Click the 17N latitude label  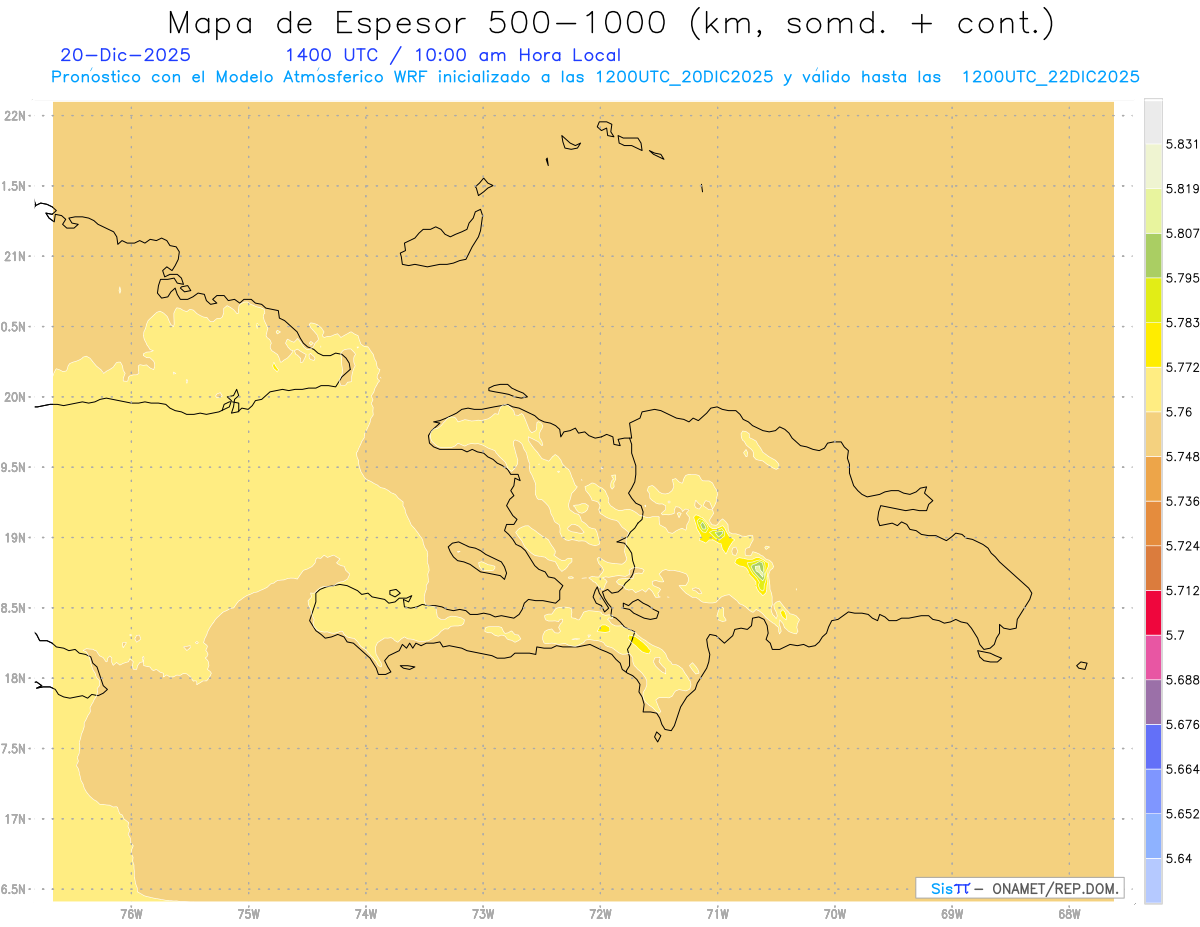coord(14,819)
